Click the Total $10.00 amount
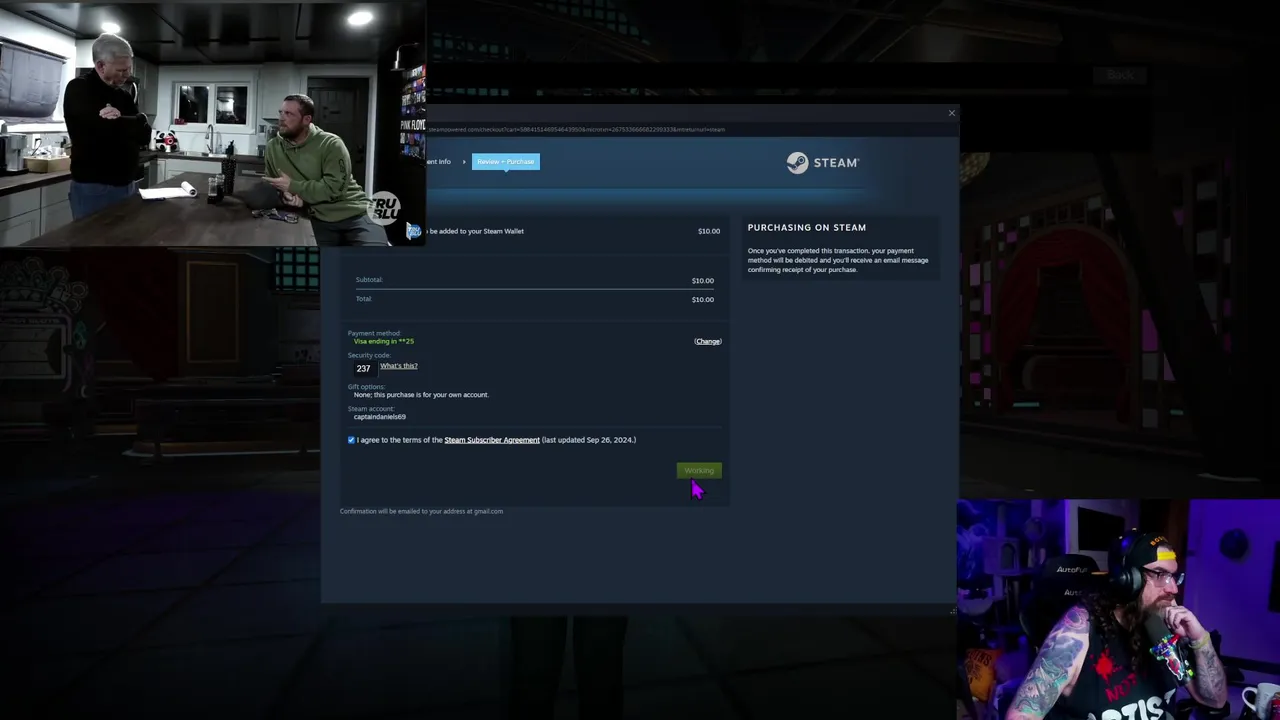1280x720 pixels. 703,300
